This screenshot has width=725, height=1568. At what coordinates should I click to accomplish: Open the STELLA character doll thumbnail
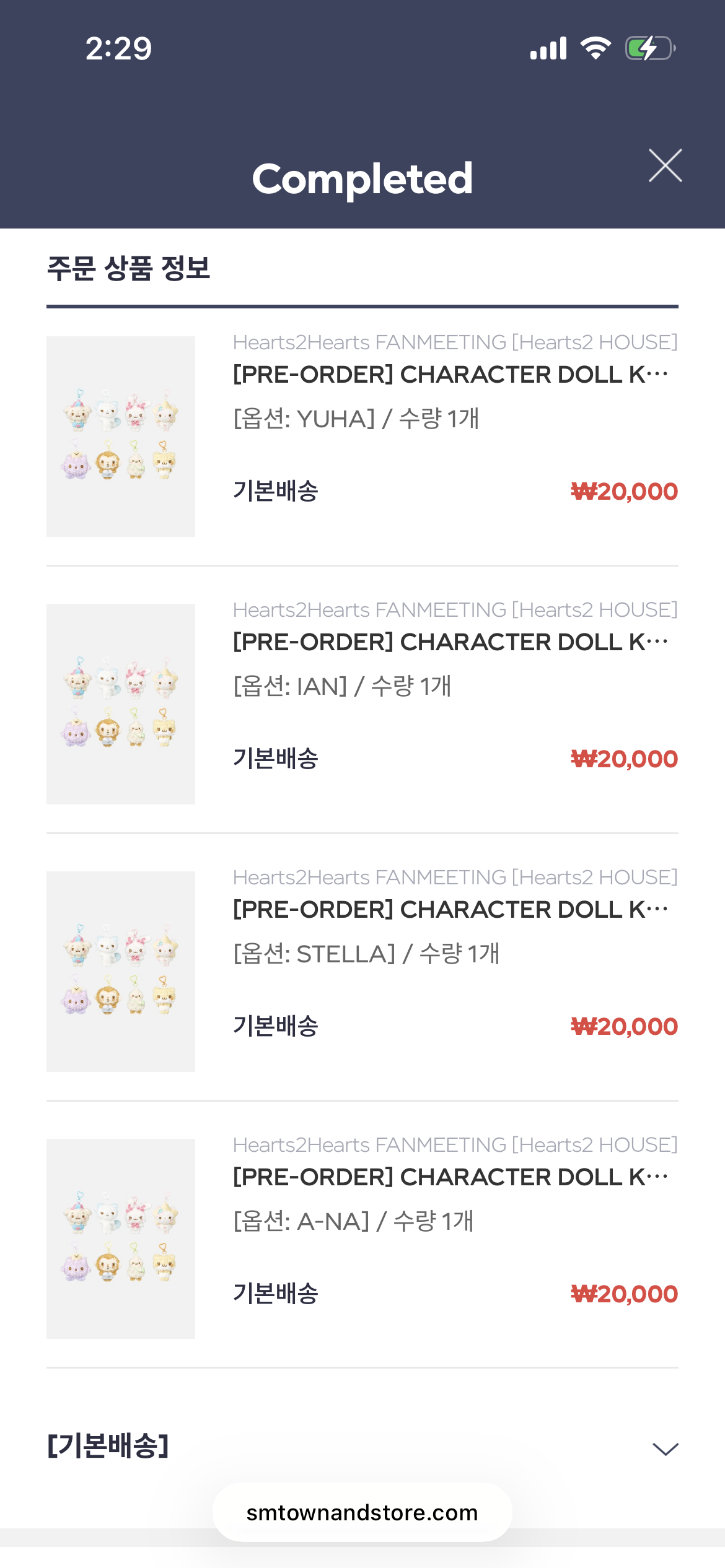121,971
